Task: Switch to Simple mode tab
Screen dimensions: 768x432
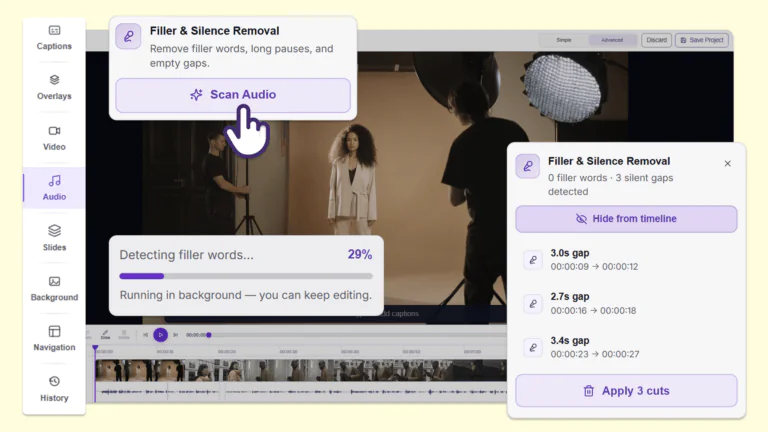Action: pyautogui.click(x=564, y=40)
